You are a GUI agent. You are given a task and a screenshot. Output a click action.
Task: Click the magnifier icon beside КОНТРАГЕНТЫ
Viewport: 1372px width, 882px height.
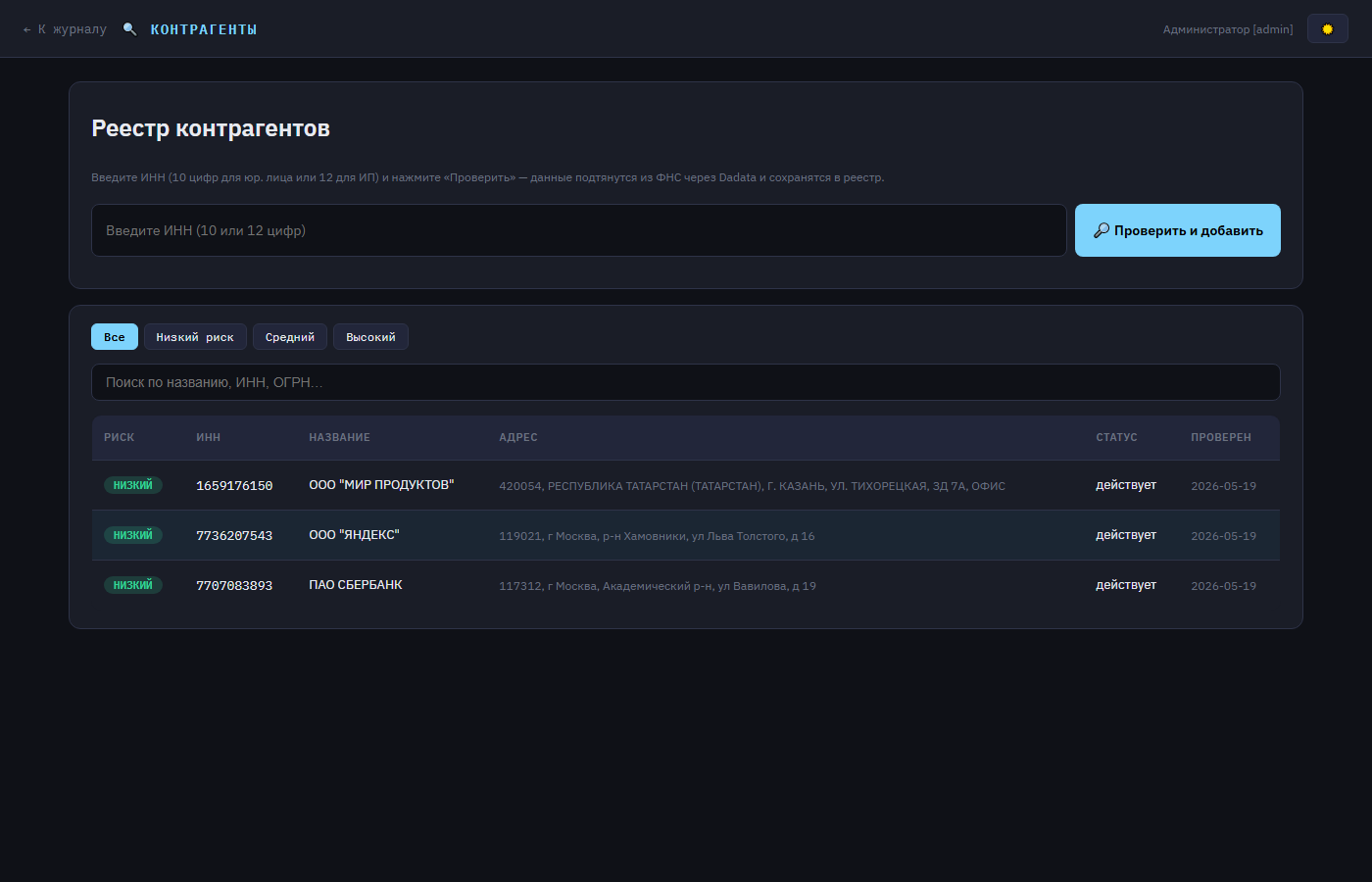tap(129, 29)
